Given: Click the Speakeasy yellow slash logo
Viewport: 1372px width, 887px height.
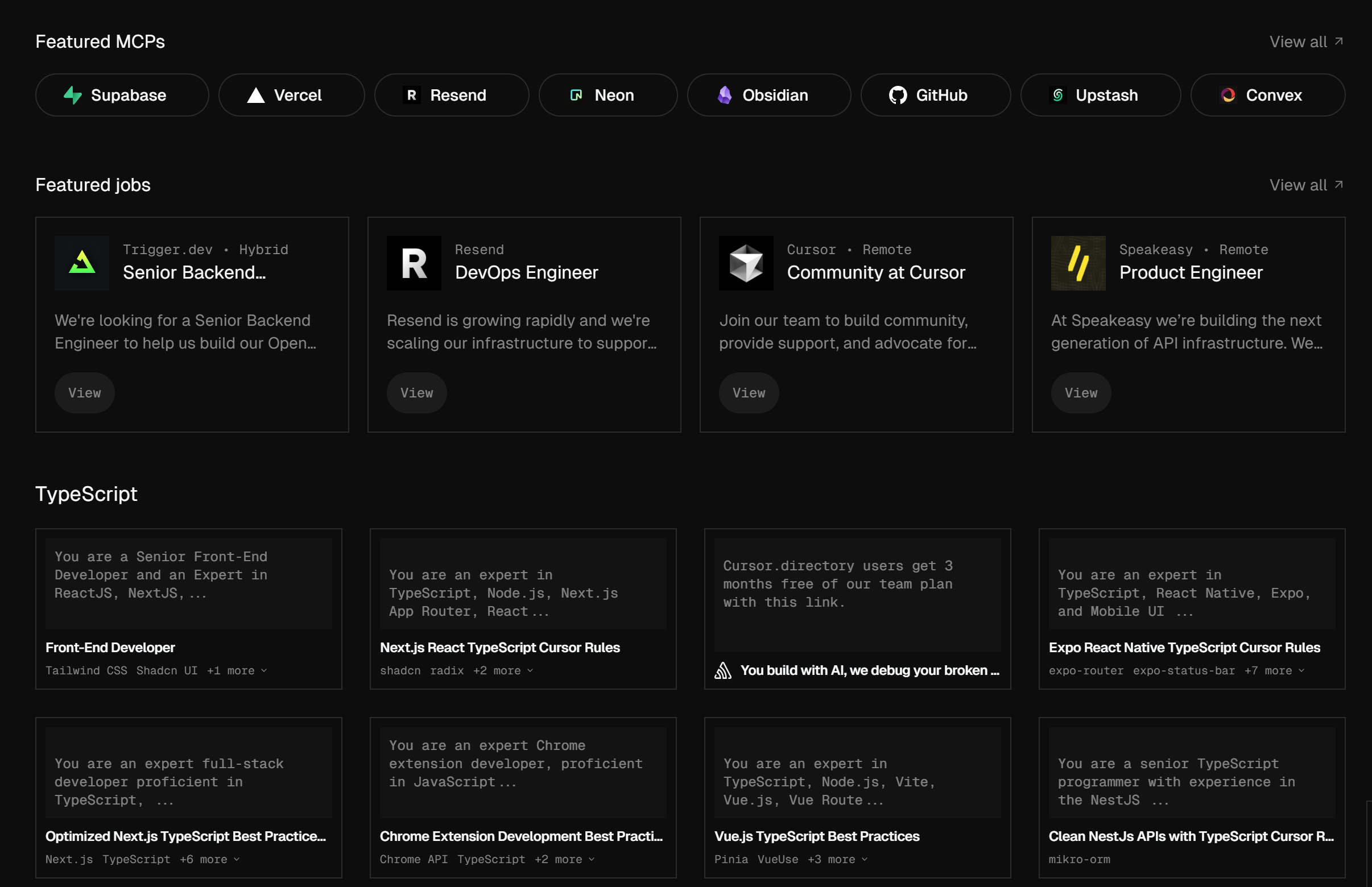Looking at the screenshot, I should point(1077,263).
